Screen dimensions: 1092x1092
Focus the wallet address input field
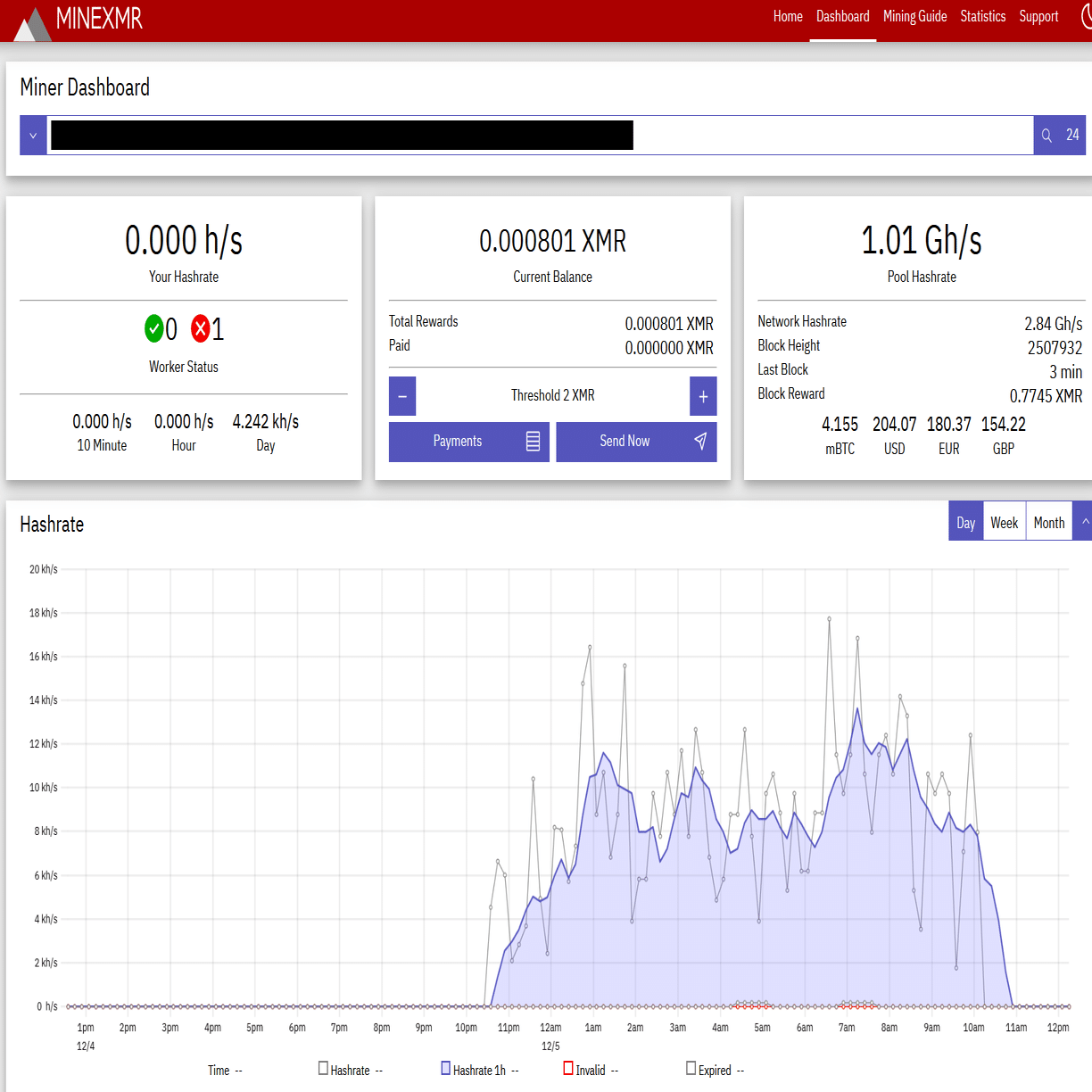tap(540, 136)
